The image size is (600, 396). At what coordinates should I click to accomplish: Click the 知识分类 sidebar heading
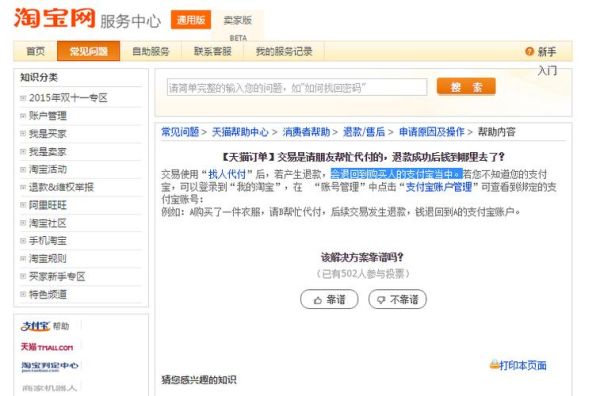point(39,77)
